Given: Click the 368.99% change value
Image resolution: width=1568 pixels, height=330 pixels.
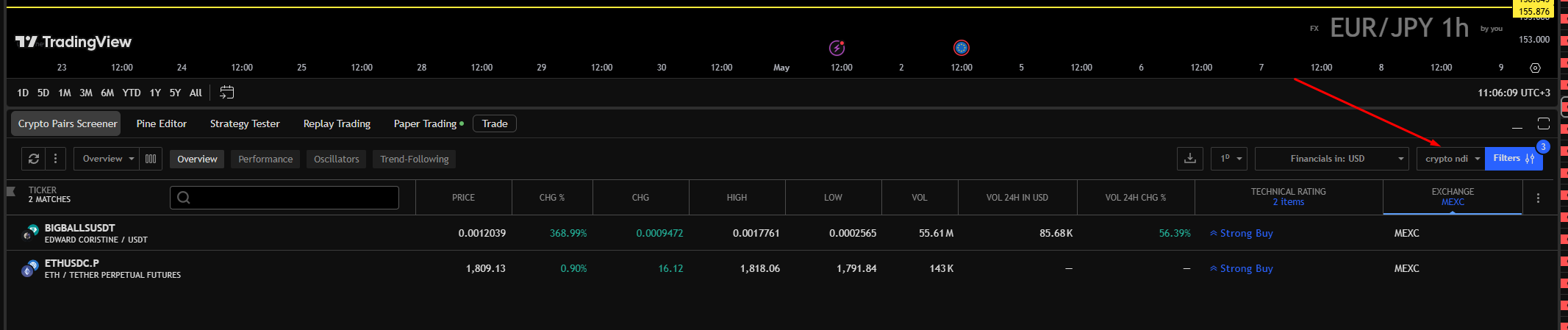Looking at the screenshot, I should [568, 233].
